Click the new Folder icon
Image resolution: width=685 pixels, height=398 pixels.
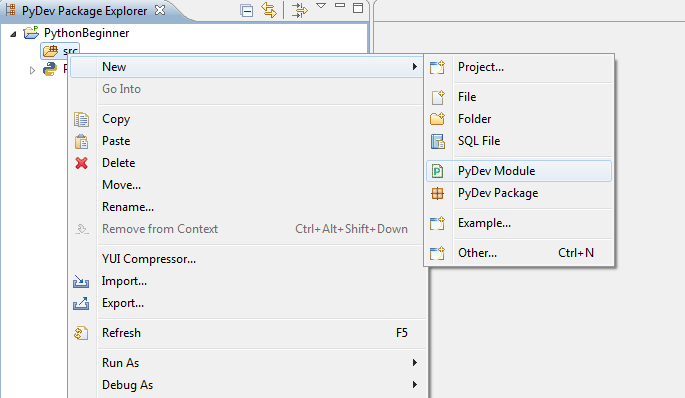[x=437, y=119]
